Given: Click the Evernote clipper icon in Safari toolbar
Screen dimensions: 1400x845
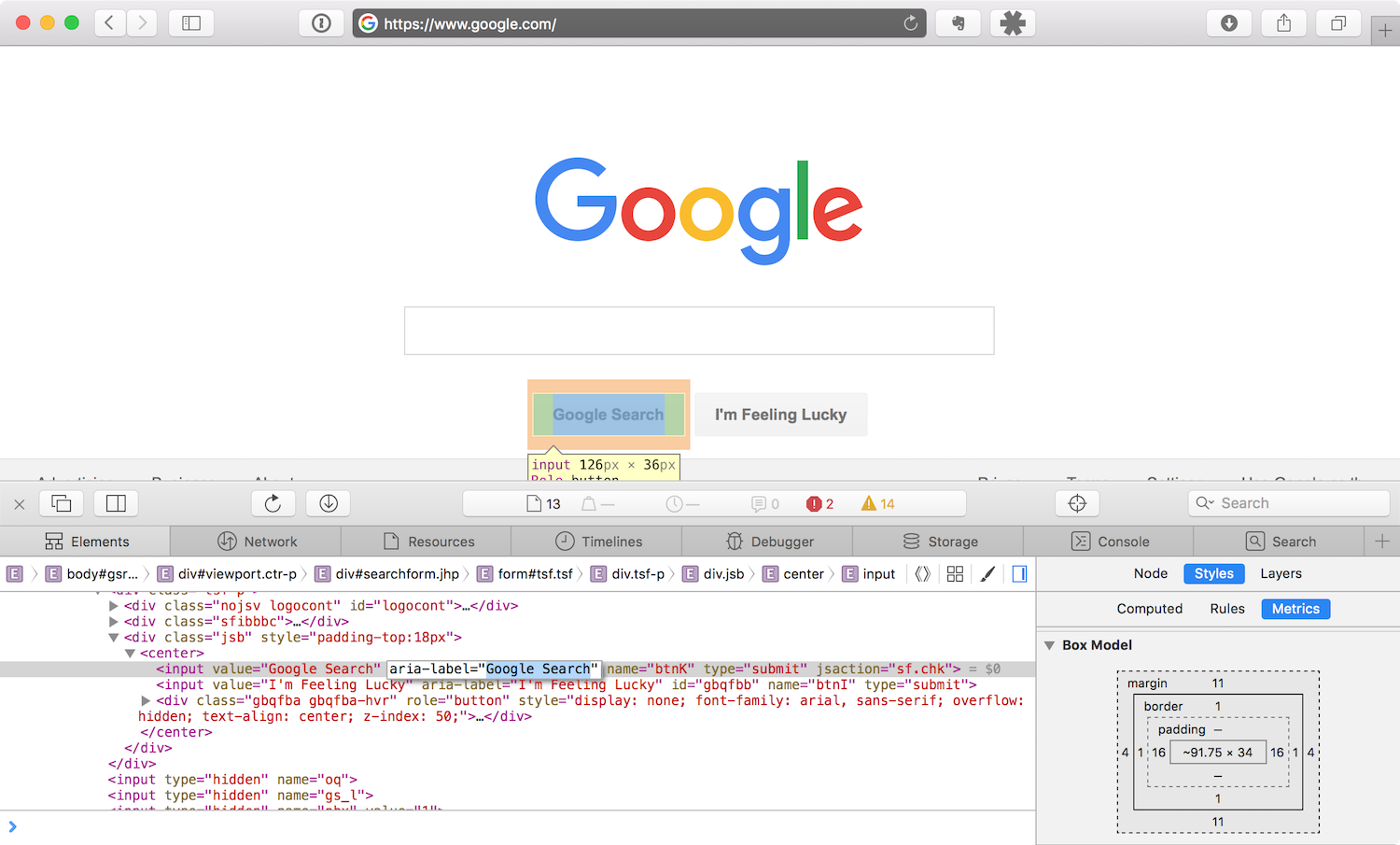Looking at the screenshot, I should pos(958,22).
